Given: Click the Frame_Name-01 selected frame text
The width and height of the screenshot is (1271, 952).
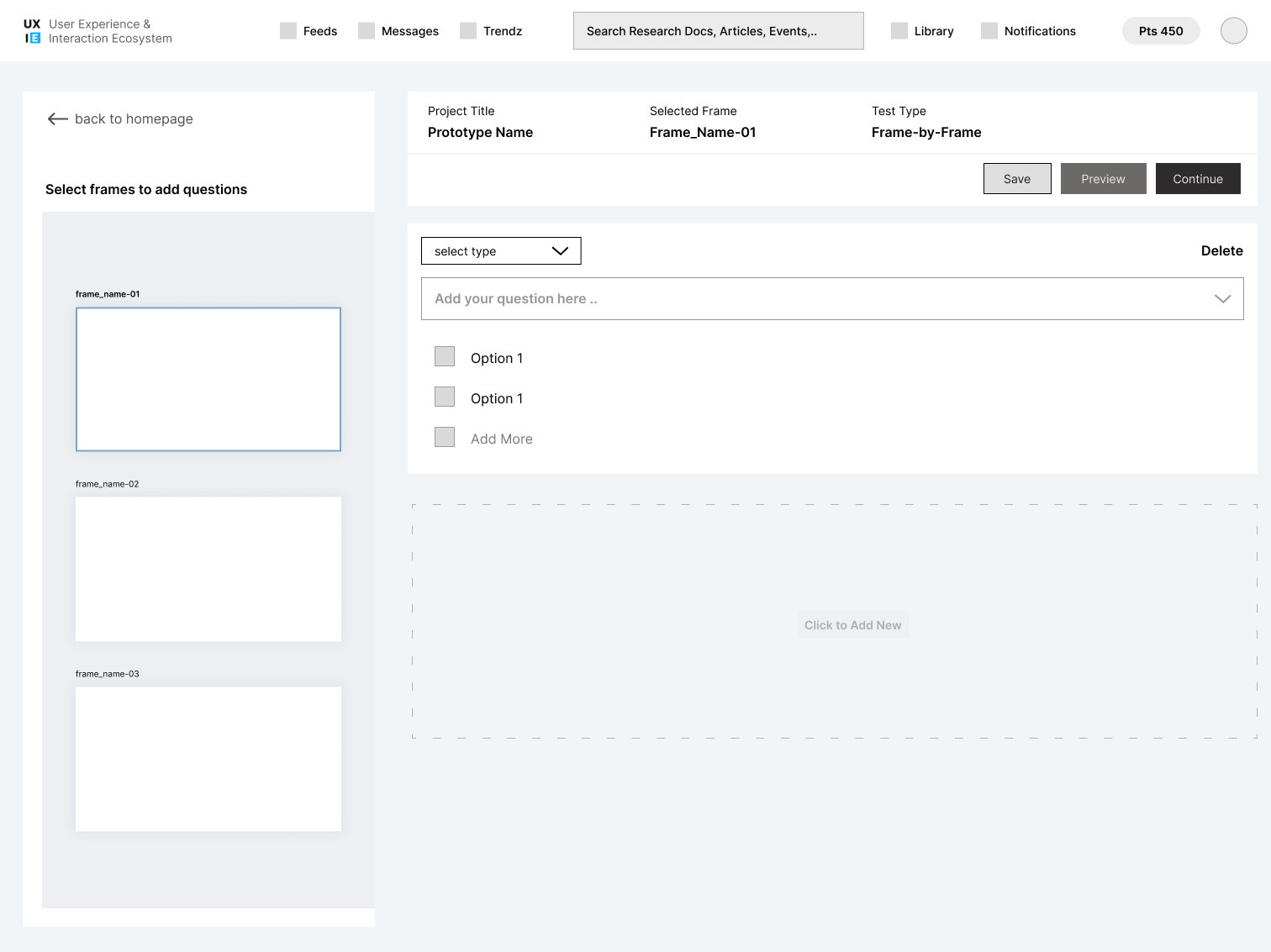Looking at the screenshot, I should coord(703,133).
